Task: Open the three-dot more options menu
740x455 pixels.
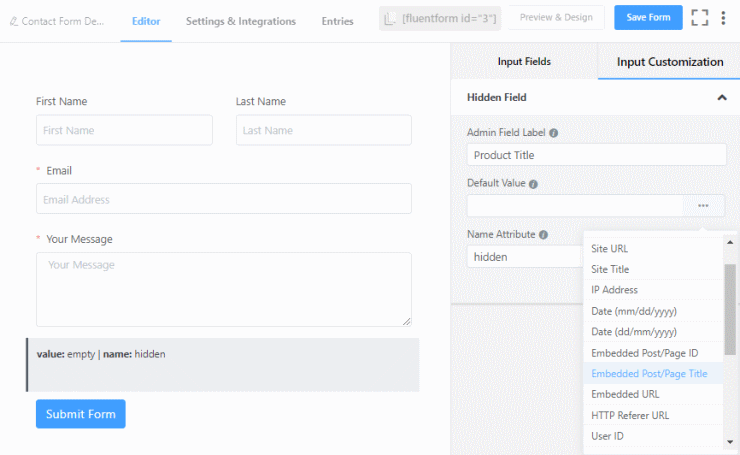Action: [x=723, y=18]
